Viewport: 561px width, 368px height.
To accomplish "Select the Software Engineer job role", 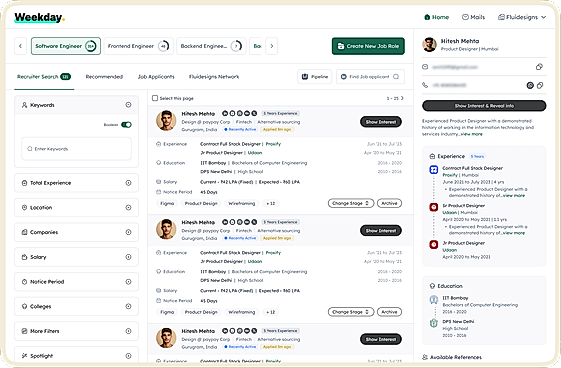I will (66, 46).
